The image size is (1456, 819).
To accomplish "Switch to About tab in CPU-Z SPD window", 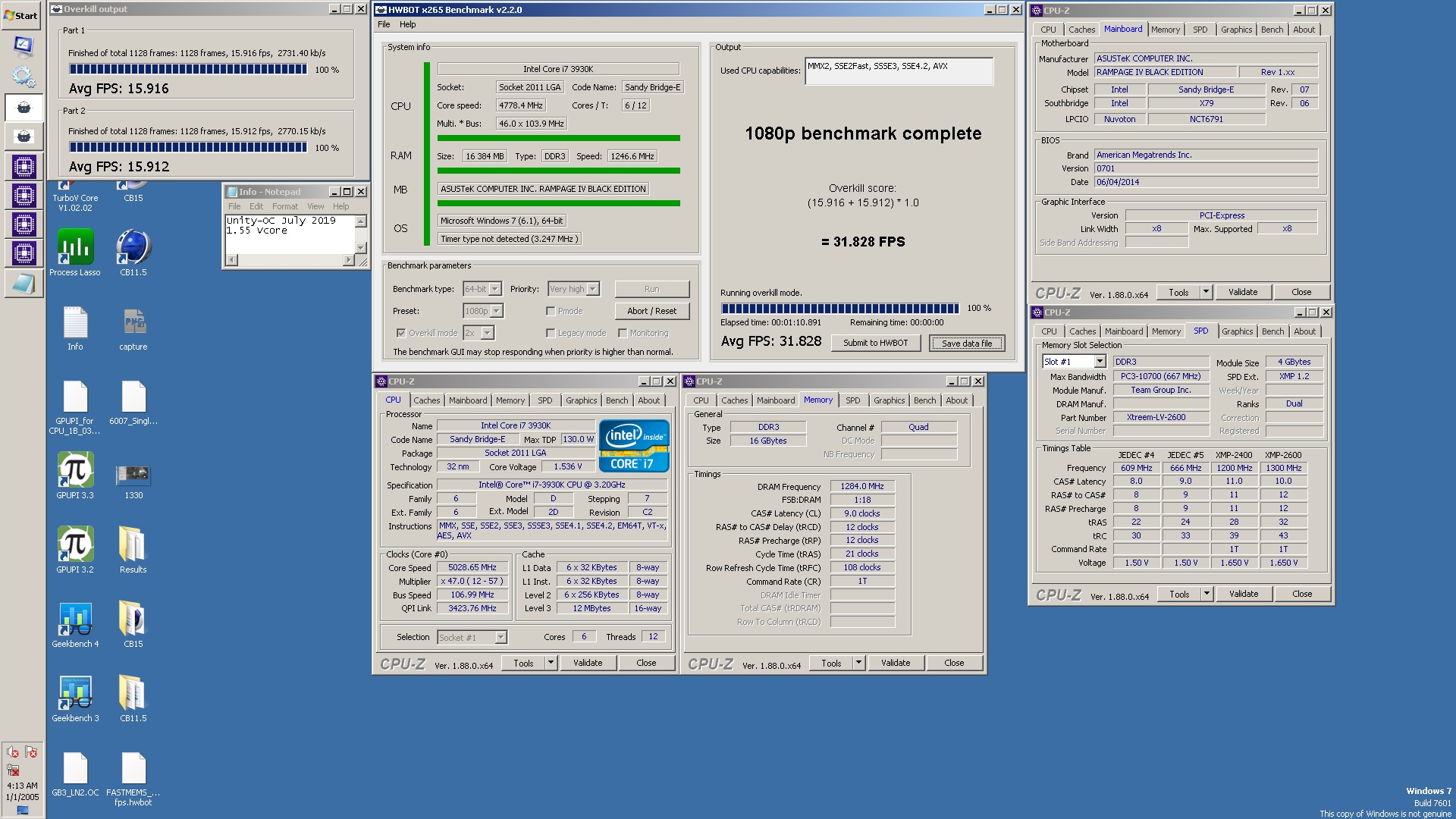I will click(x=1304, y=331).
